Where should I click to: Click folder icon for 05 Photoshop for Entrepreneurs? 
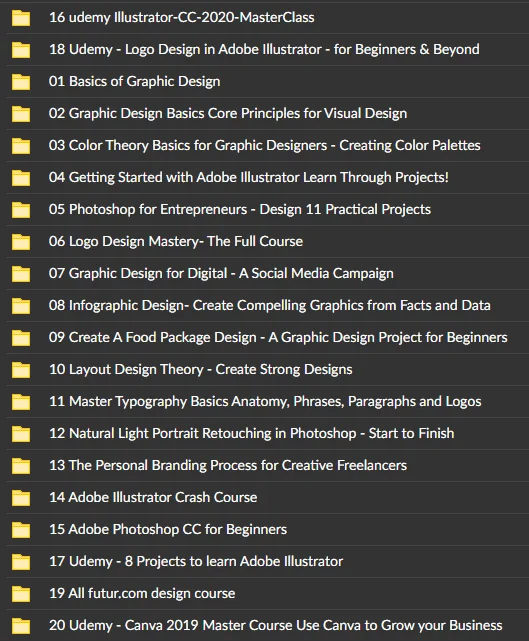pos(21,210)
